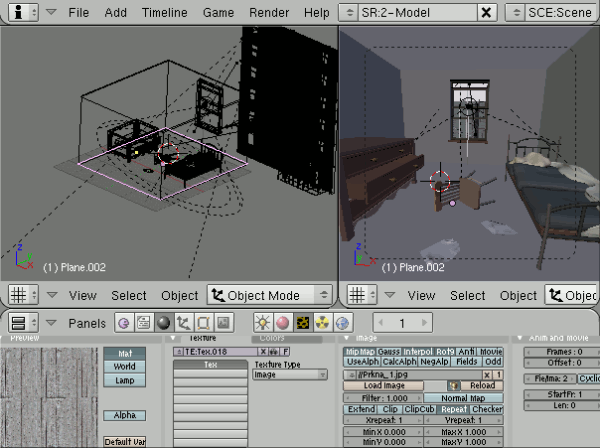The image size is (600, 448).
Task: Select Lamp preview mode button
Action: [x=125, y=380]
